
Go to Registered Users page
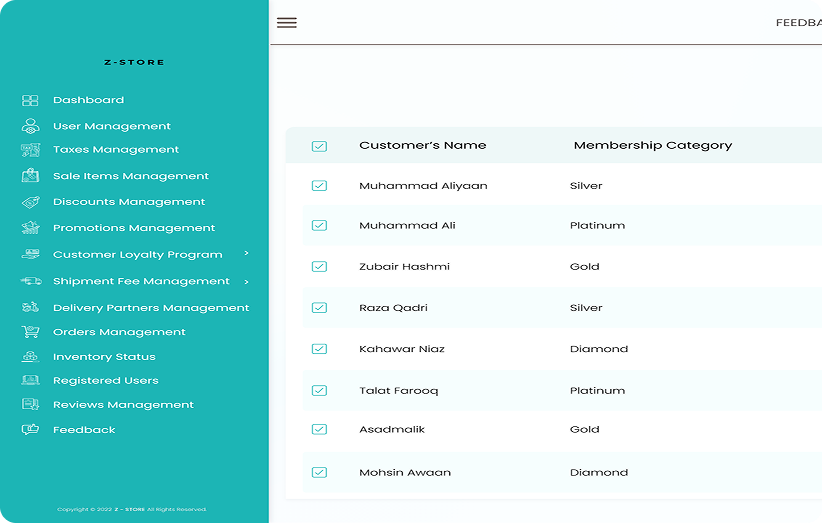[x=105, y=381]
